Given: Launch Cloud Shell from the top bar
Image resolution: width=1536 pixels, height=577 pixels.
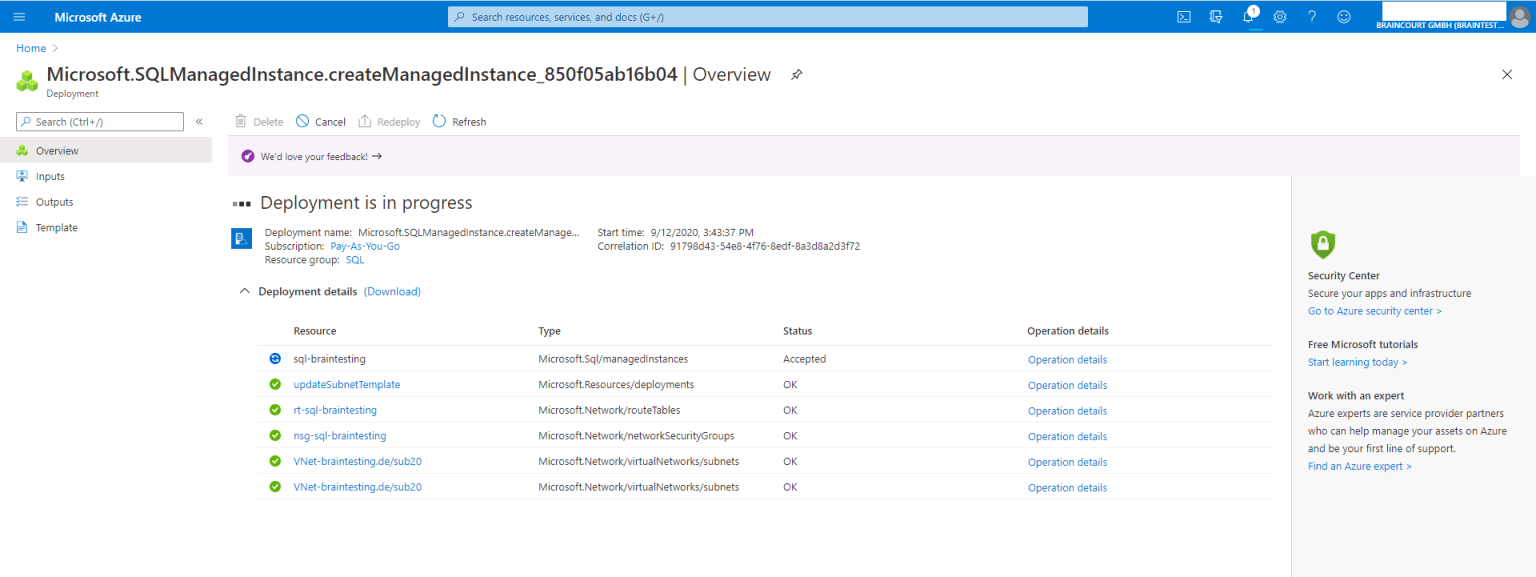Looking at the screenshot, I should click(x=1184, y=17).
